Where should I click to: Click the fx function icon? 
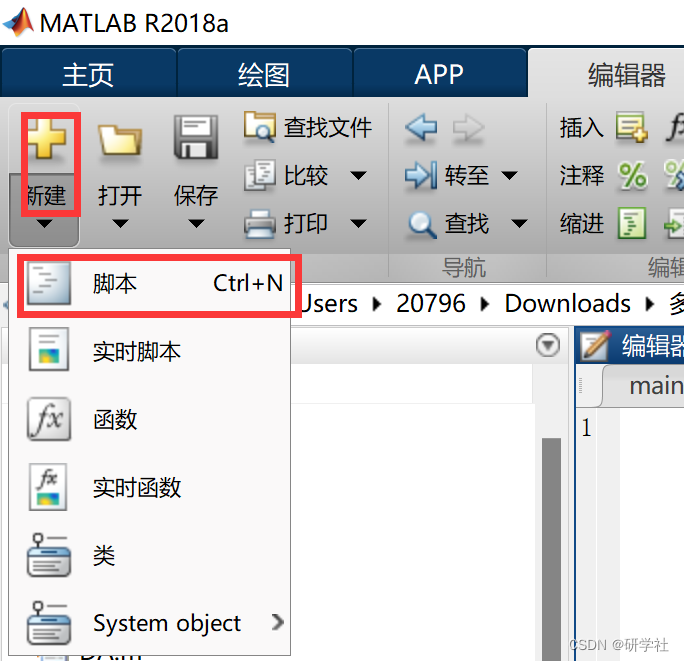click(x=49, y=419)
